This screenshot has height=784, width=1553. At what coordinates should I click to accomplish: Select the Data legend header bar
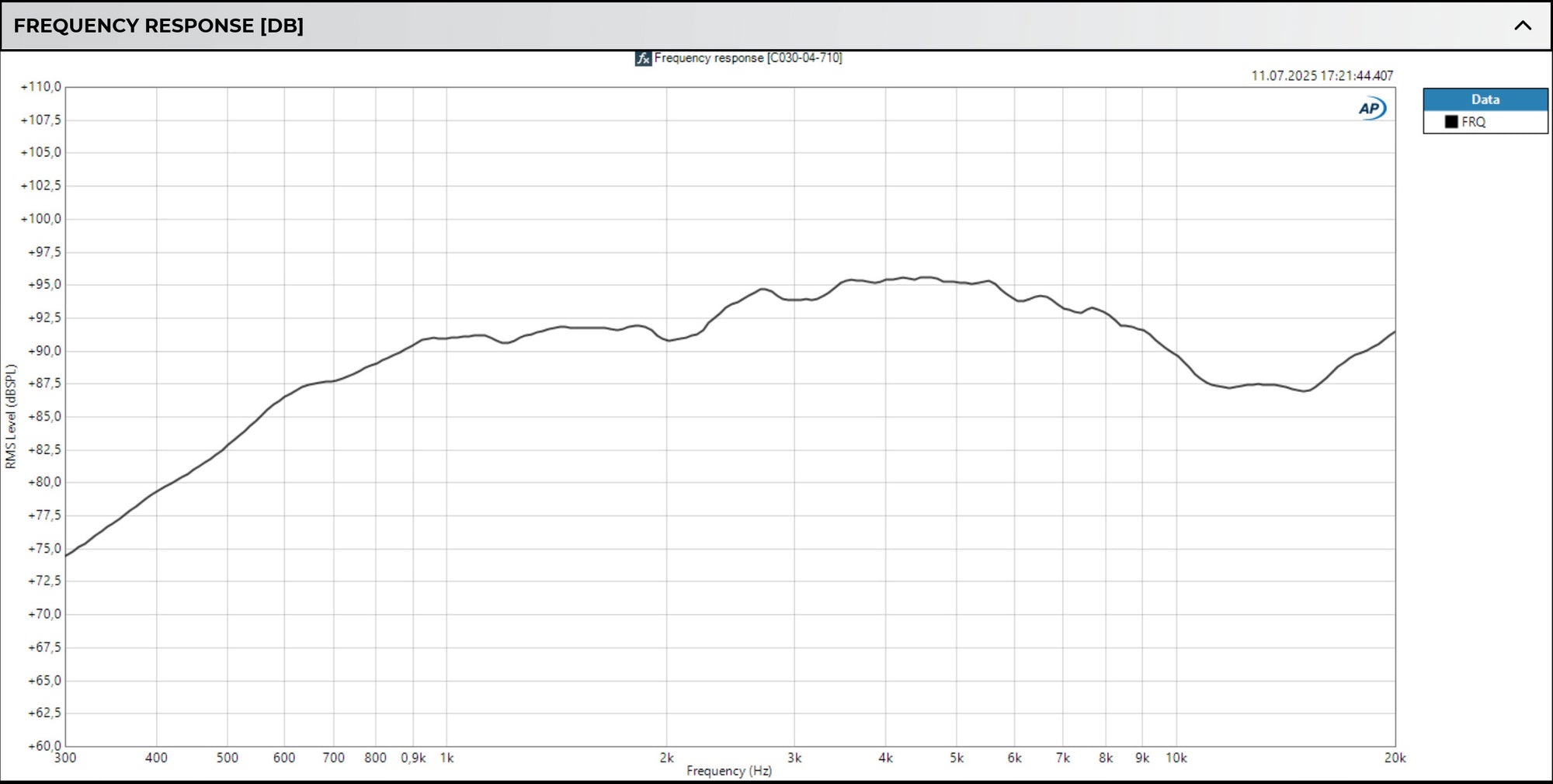click(1485, 99)
